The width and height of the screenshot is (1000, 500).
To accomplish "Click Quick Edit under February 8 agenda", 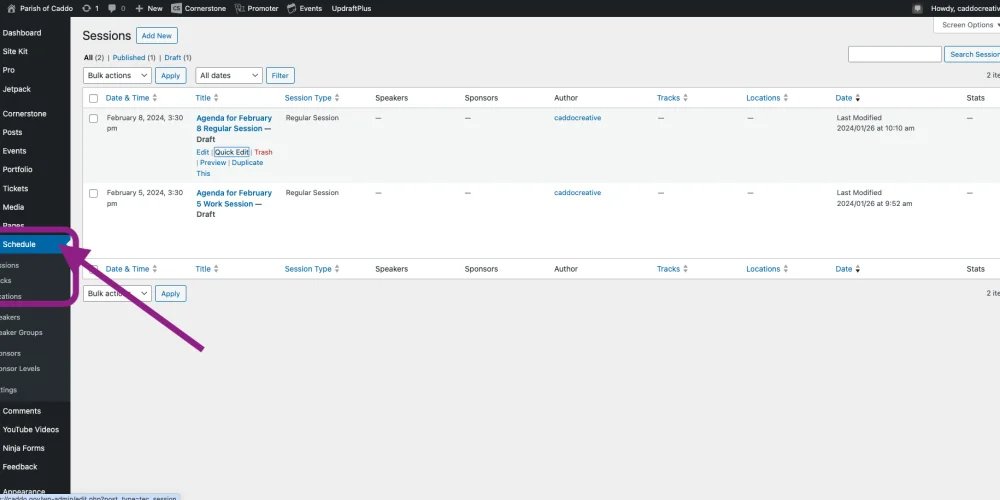I will pyautogui.click(x=232, y=152).
